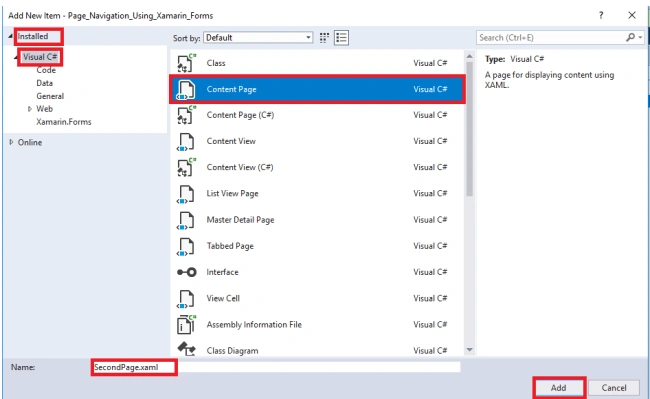Select the Code category

pyautogui.click(x=46, y=70)
